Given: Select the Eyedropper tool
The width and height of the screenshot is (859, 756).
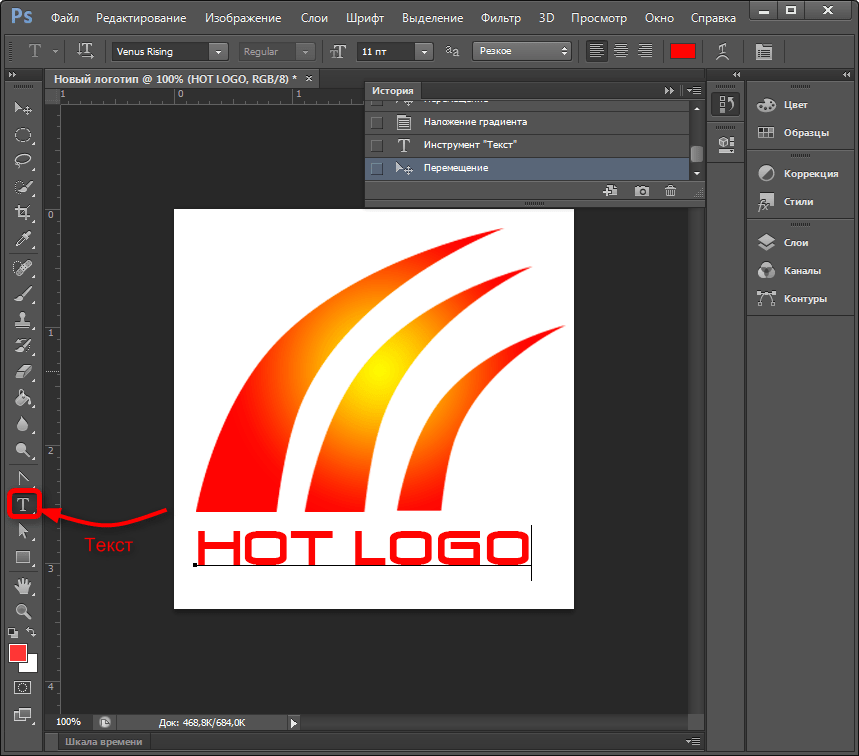Looking at the screenshot, I should coord(22,240).
